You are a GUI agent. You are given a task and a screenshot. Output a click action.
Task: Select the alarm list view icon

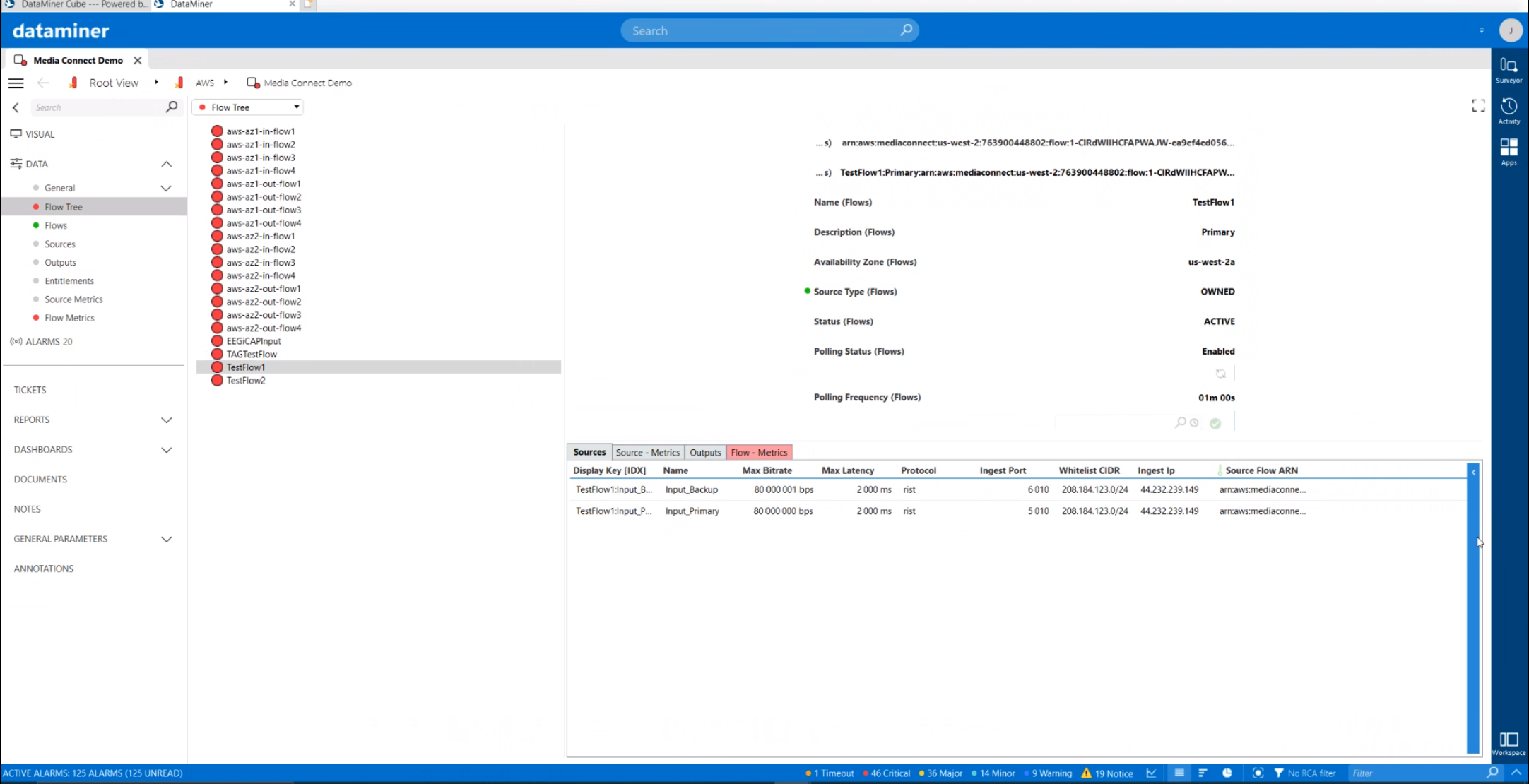coord(1179,773)
